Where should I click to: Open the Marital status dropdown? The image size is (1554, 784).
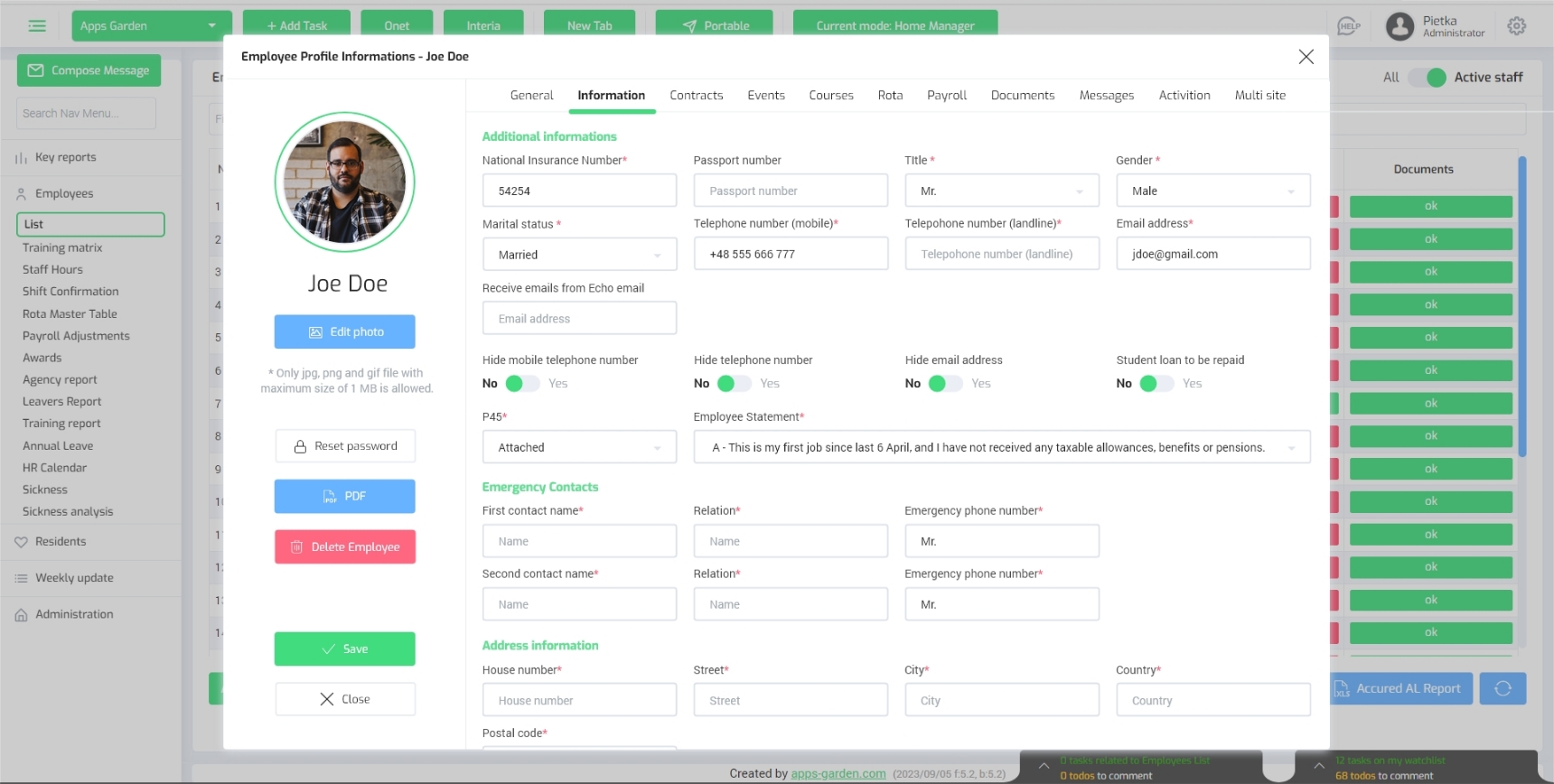coord(579,255)
